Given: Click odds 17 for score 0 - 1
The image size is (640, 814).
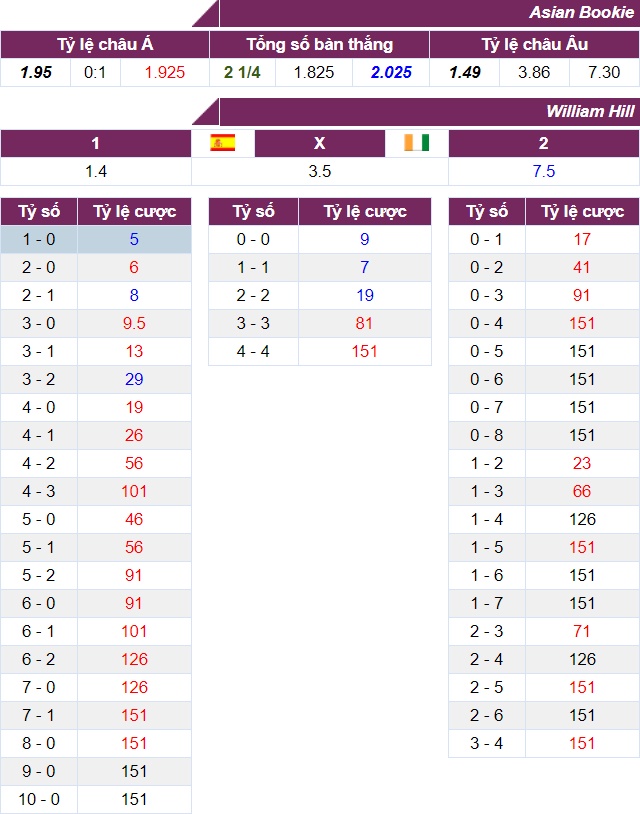Looking at the screenshot, I should tap(582, 240).
